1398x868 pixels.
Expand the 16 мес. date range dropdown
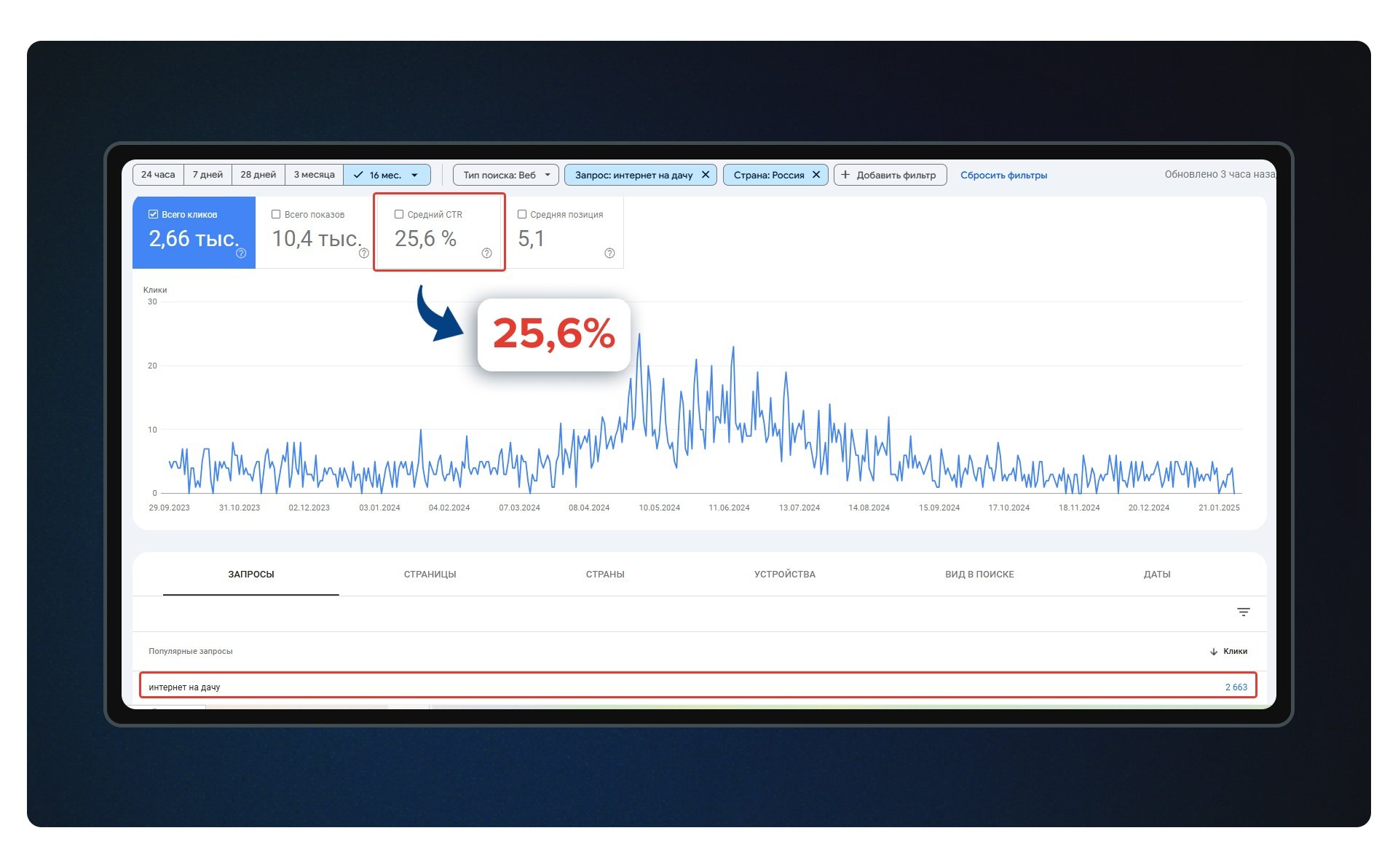click(414, 175)
